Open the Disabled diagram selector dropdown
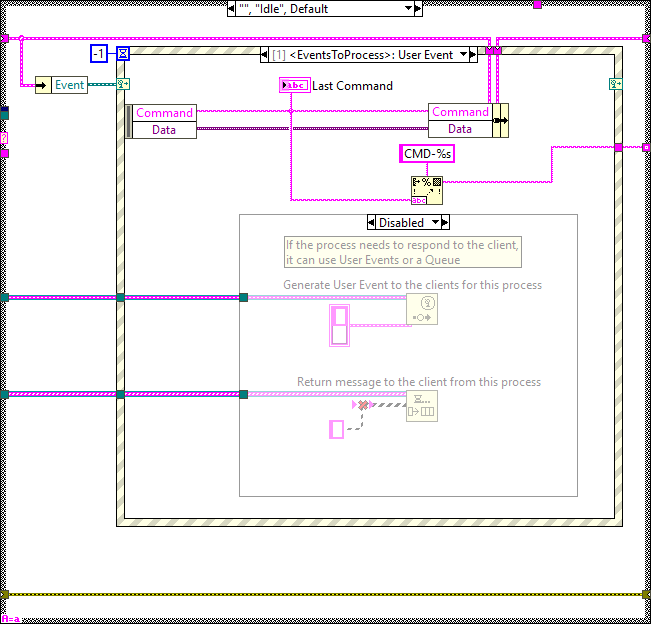Screen dimensions: 651x624 tap(436, 222)
